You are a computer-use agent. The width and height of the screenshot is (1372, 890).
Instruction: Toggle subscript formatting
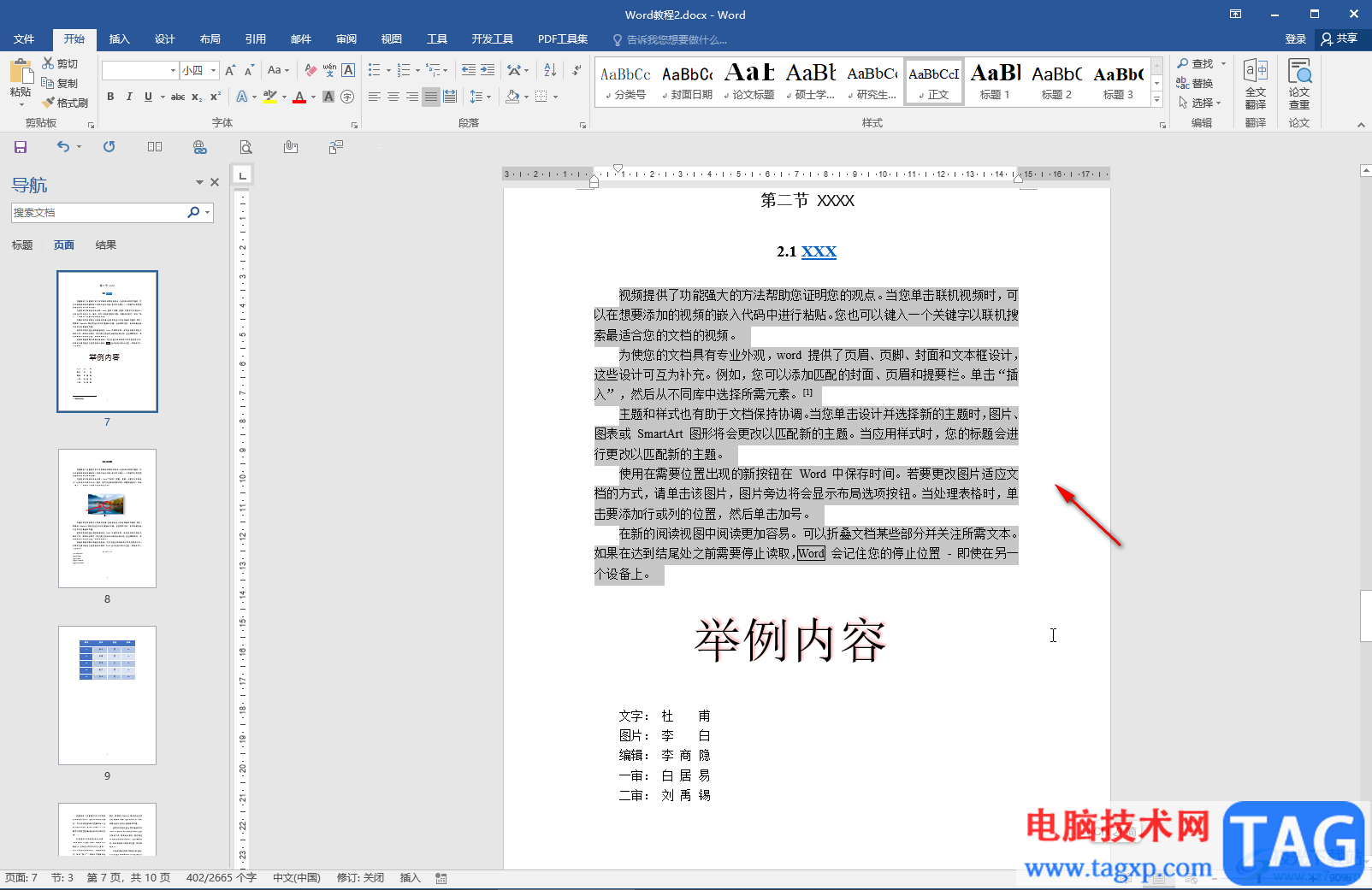(197, 97)
